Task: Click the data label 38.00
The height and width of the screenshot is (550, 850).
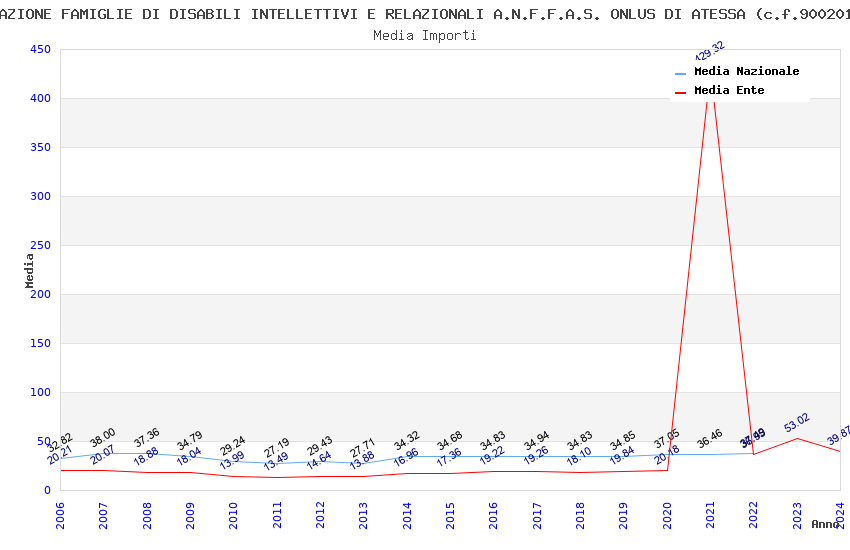Action: [x=103, y=438]
